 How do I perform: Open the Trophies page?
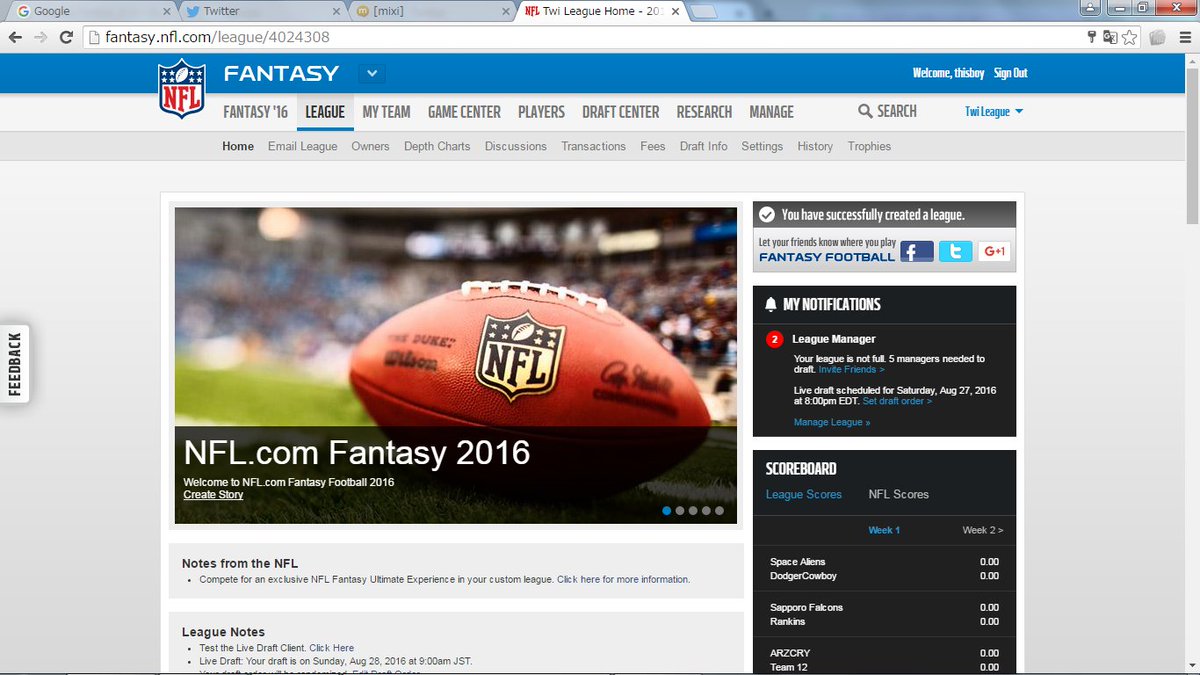[x=869, y=146]
